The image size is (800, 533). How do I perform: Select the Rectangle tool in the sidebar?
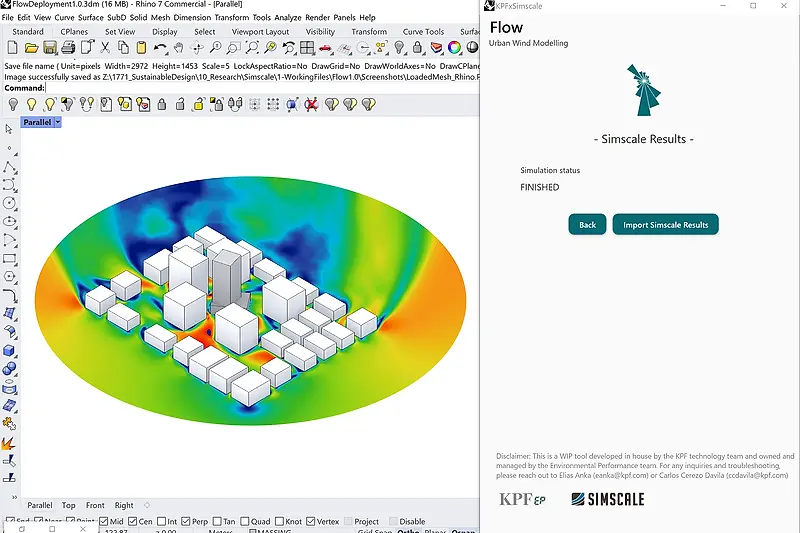pyautogui.click(x=9, y=258)
